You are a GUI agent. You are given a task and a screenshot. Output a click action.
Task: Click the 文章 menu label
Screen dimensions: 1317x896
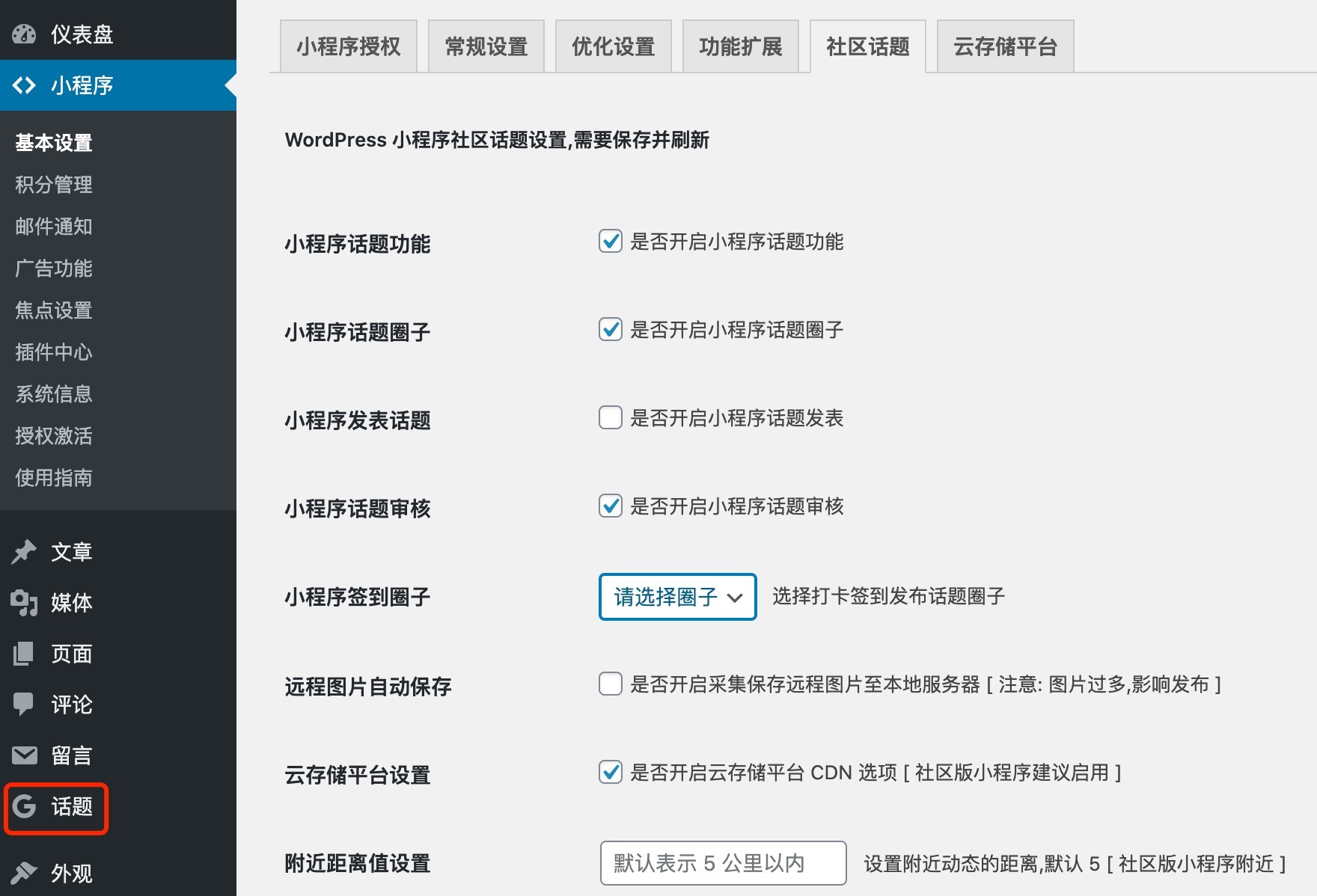tap(72, 552)
